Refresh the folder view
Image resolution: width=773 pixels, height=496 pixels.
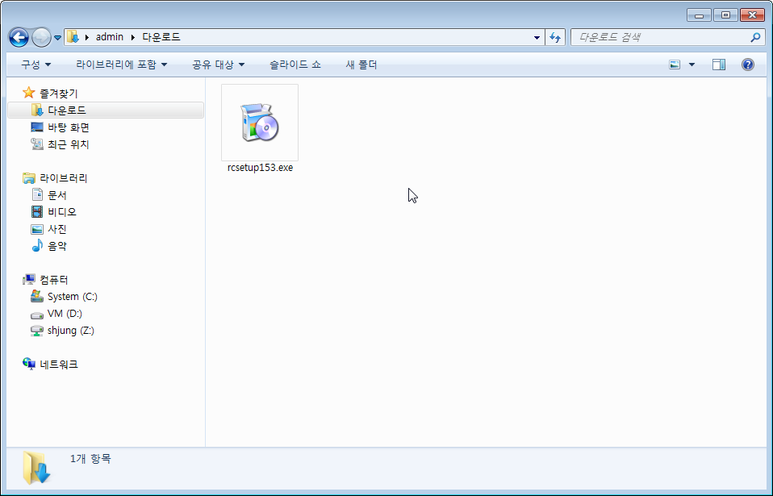click(555, 37)
